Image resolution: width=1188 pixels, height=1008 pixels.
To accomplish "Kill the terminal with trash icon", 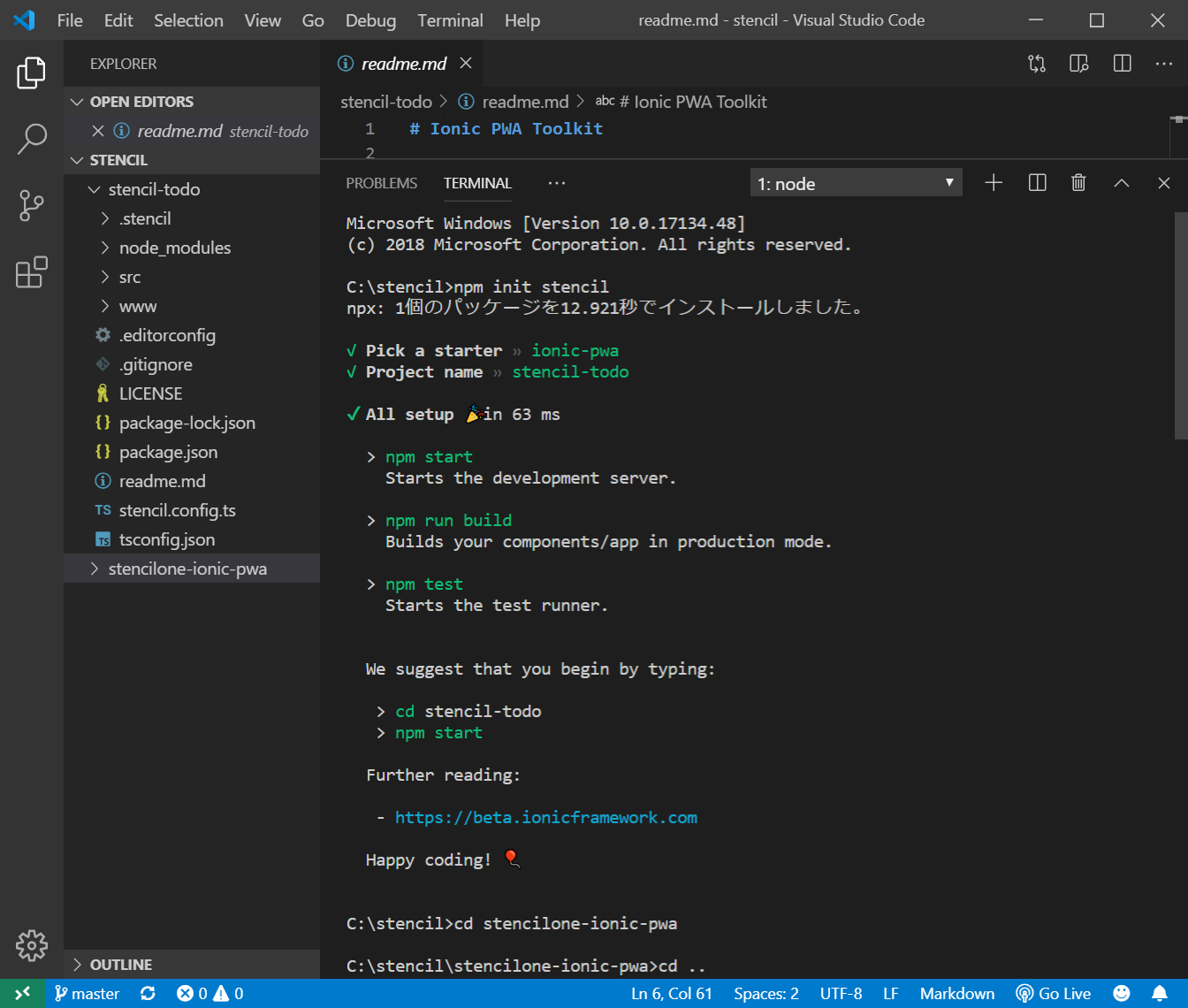I will [x=1078, y=183].
